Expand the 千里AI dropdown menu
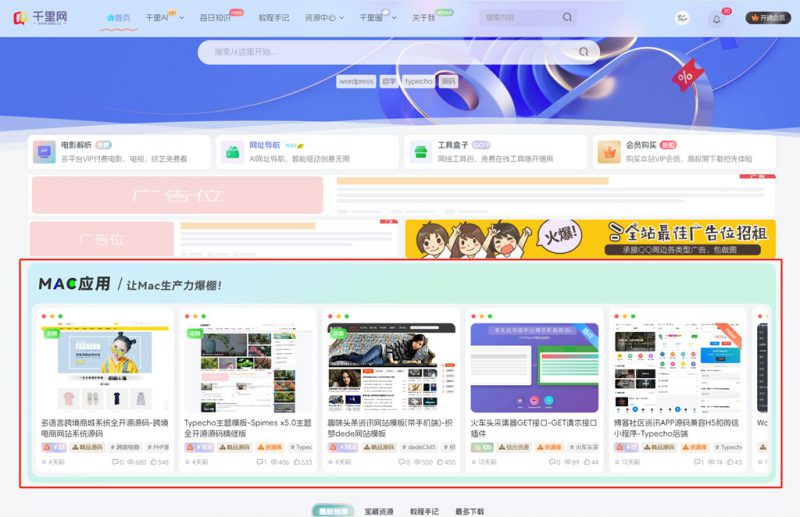This screenshot has width=800, height=517. pyautogui.click(x=164, y=18)
